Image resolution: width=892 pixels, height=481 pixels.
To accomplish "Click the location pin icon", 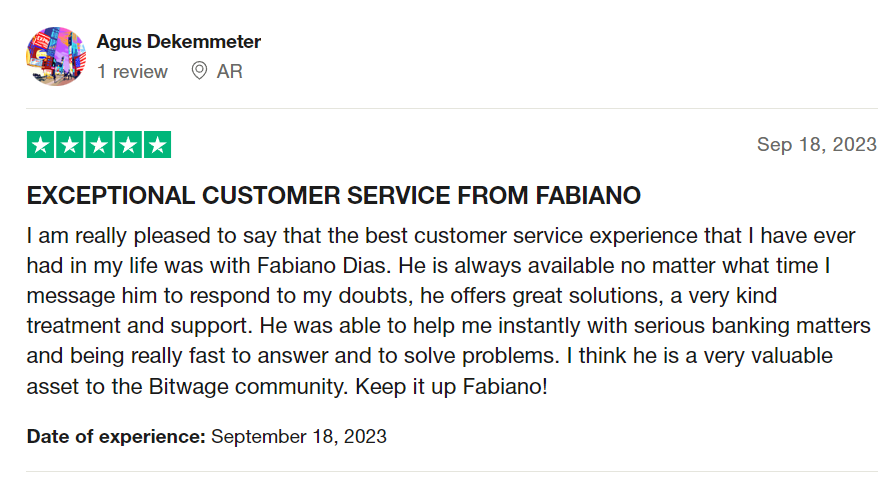I will (199, 72).
